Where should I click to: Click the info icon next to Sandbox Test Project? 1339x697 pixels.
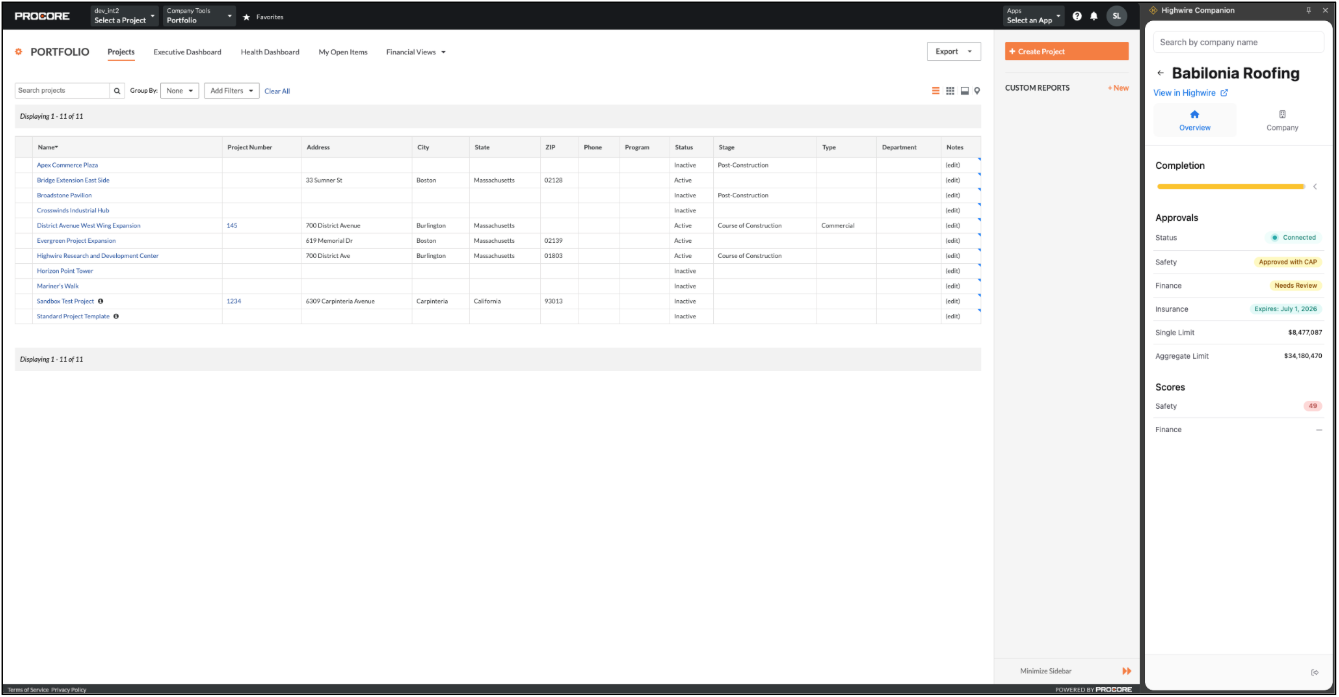click(x=101, y=301)
